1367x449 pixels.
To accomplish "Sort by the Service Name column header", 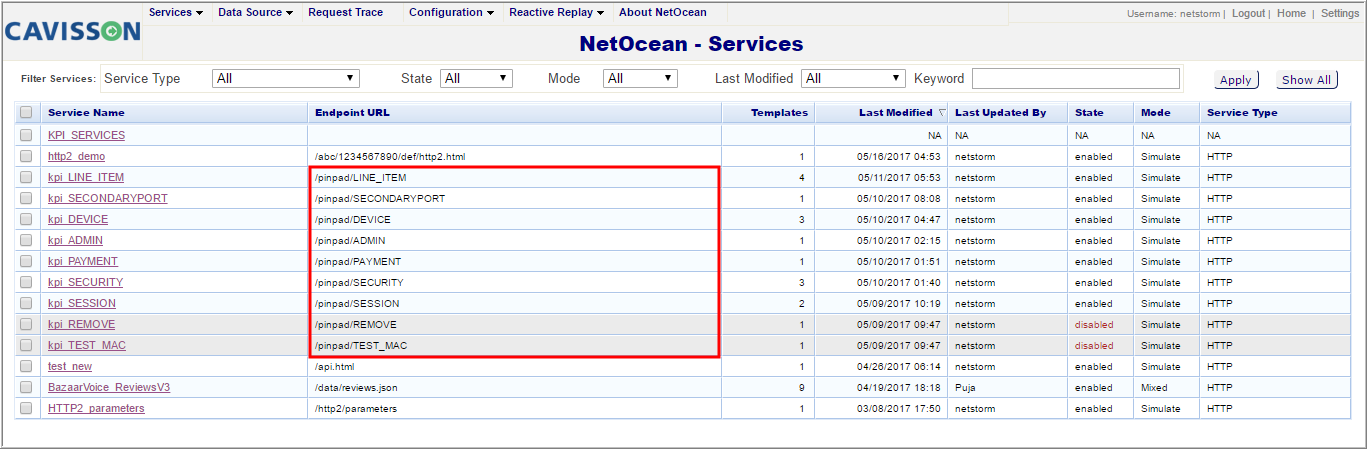I will 86,113.
